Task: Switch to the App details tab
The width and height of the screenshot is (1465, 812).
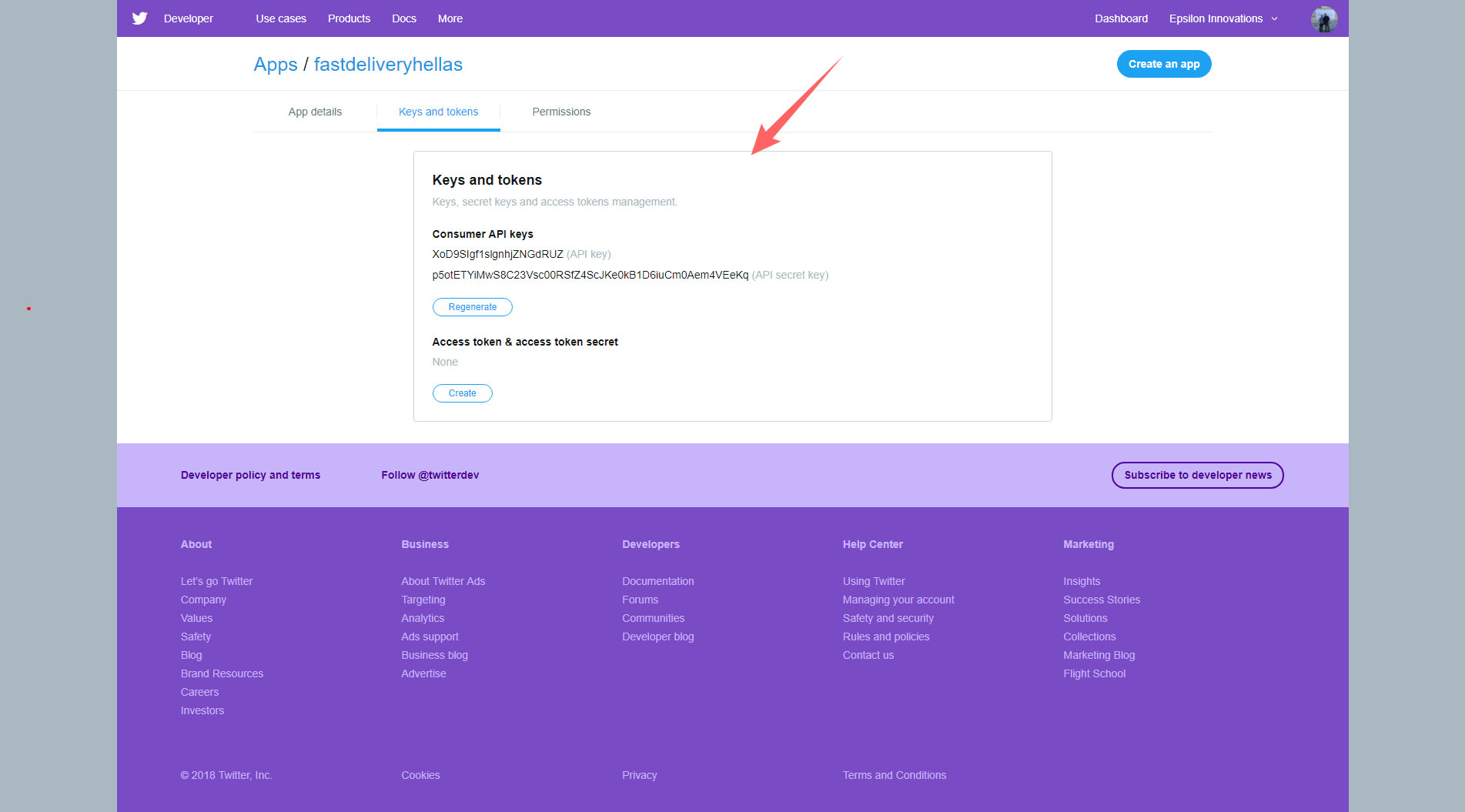Action: click(x=315, y=112)
